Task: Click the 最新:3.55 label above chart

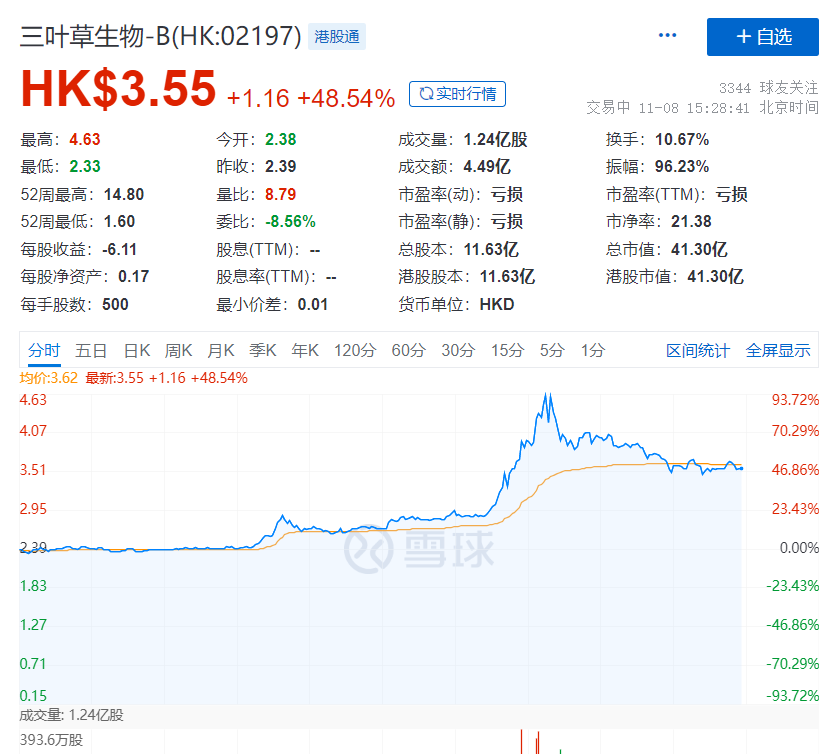Action: click(115, 378)
